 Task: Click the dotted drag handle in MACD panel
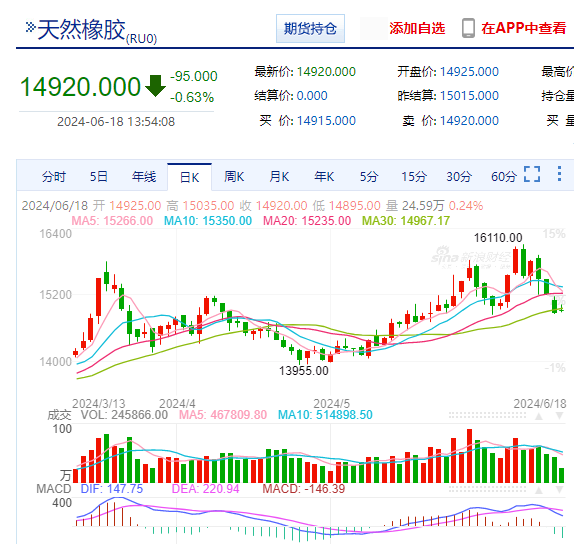tap(487, 489)
